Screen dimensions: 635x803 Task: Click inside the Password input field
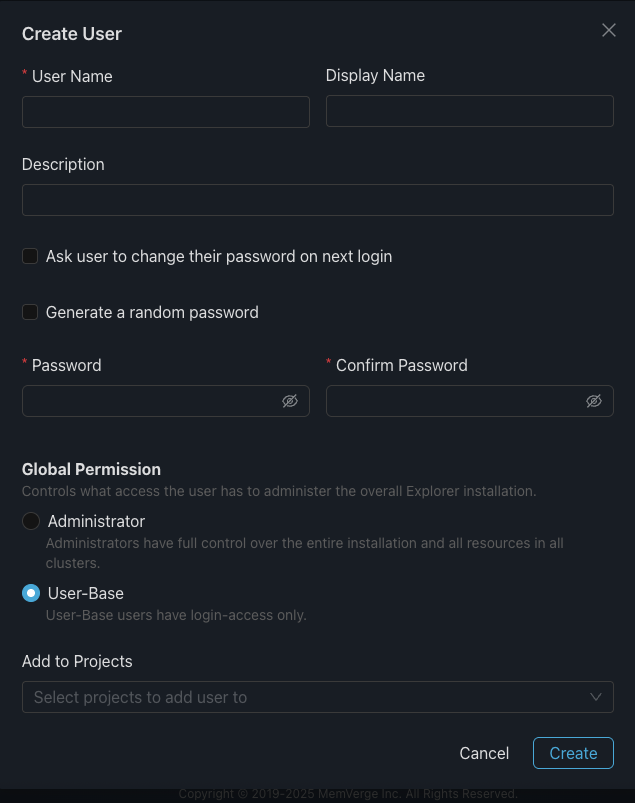[x=150, y=401]
